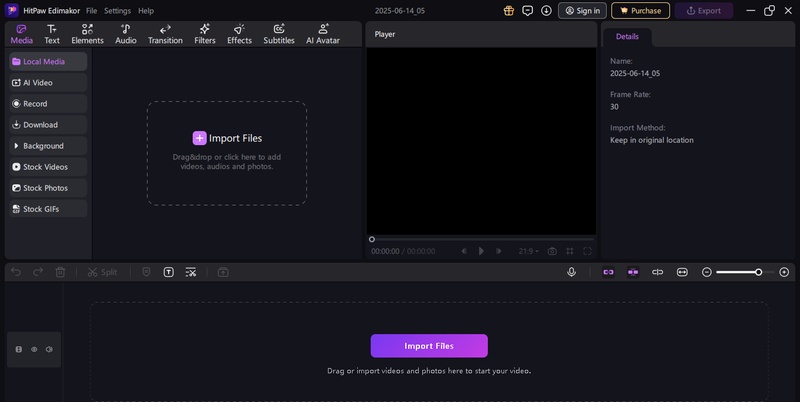Click the gift box icon in title bar
This screenshot has width=800, height=402.
coord(508,10)
